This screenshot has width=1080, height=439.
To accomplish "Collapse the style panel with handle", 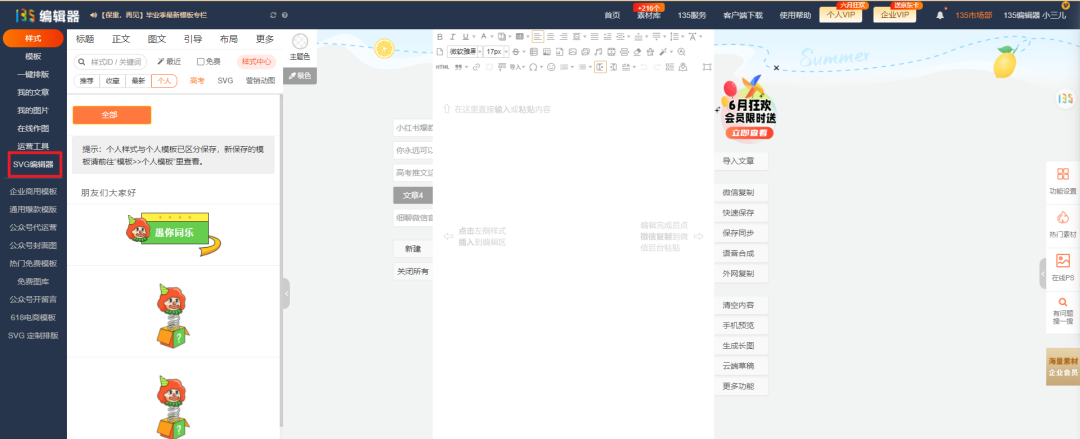I will coord(286,294).
